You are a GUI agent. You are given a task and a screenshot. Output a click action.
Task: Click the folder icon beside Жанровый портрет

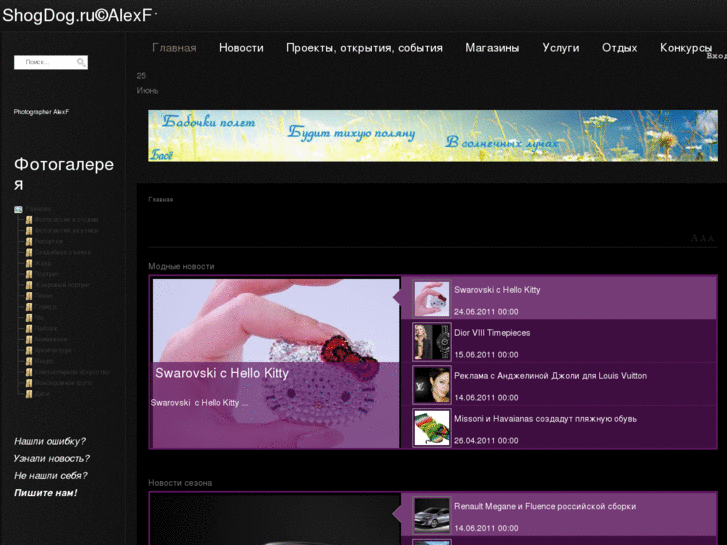tap(29, 285)
